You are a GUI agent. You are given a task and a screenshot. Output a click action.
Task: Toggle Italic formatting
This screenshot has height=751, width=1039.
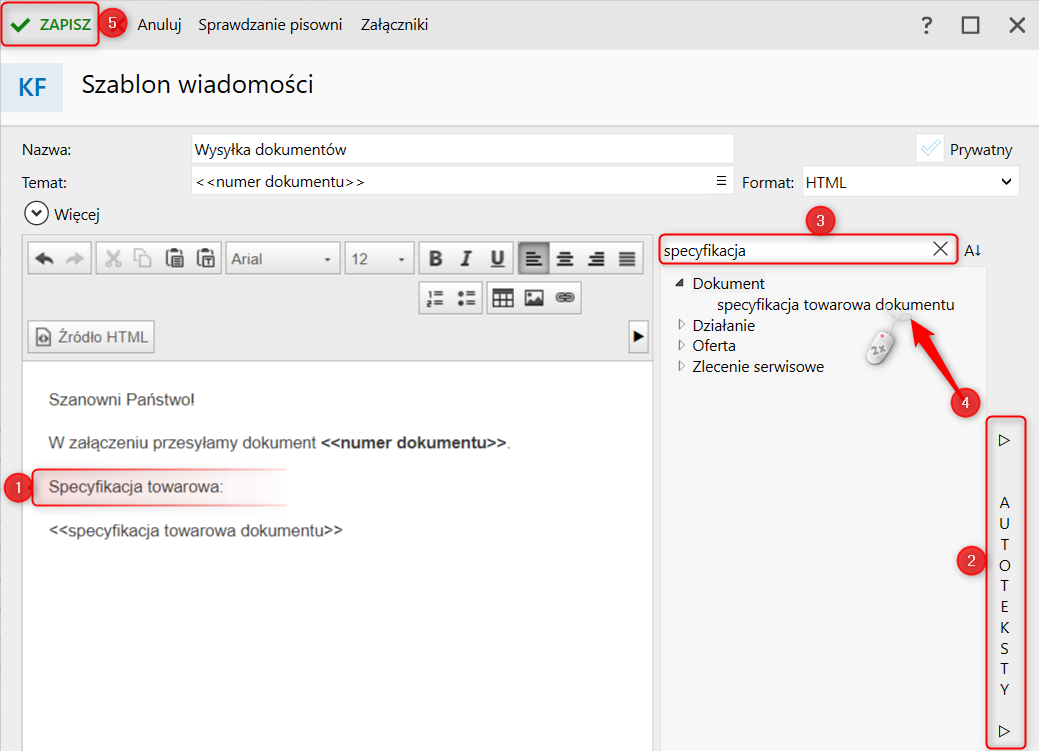466,259
